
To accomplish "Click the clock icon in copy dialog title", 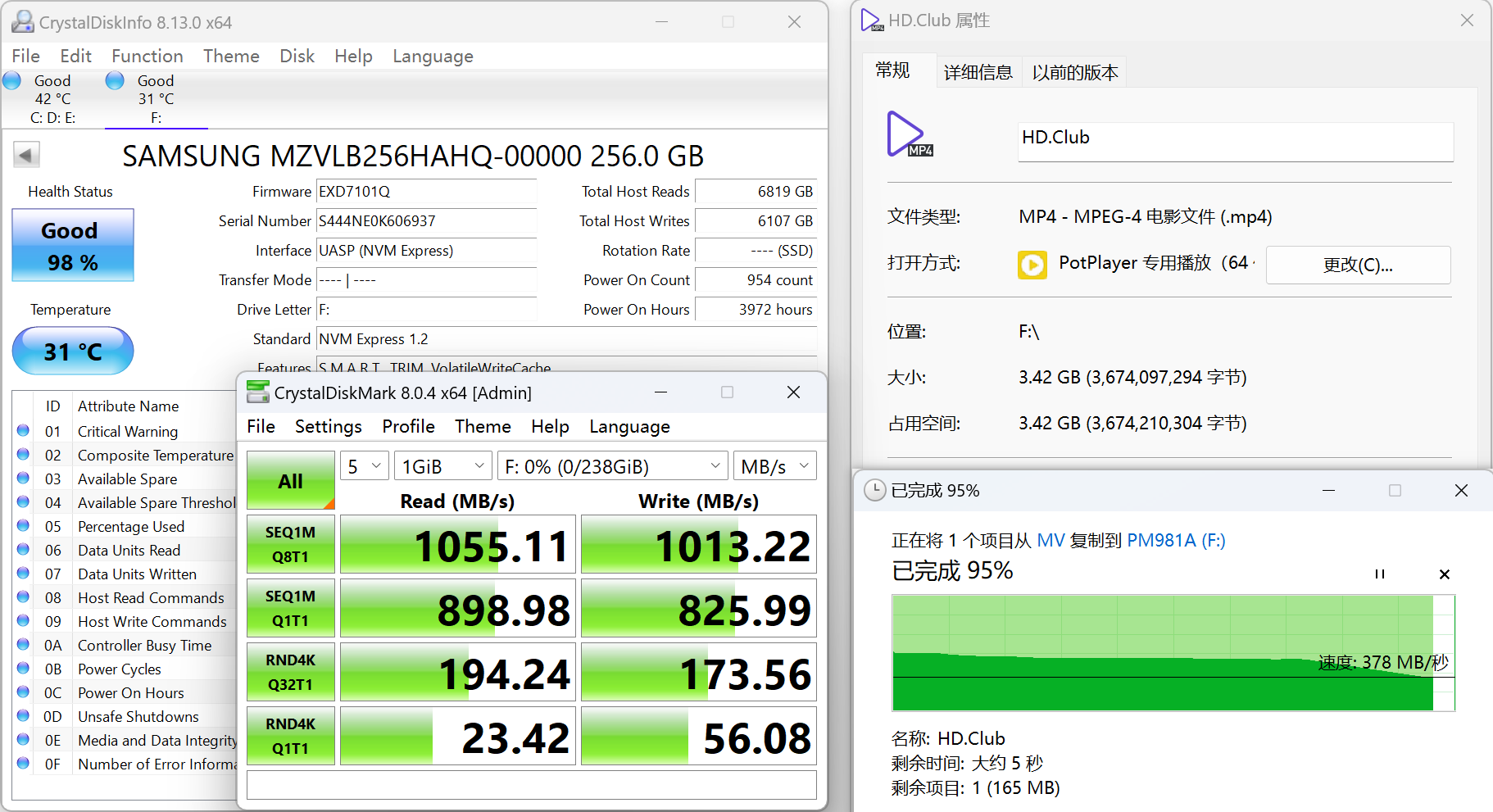I will coord(875,490).
